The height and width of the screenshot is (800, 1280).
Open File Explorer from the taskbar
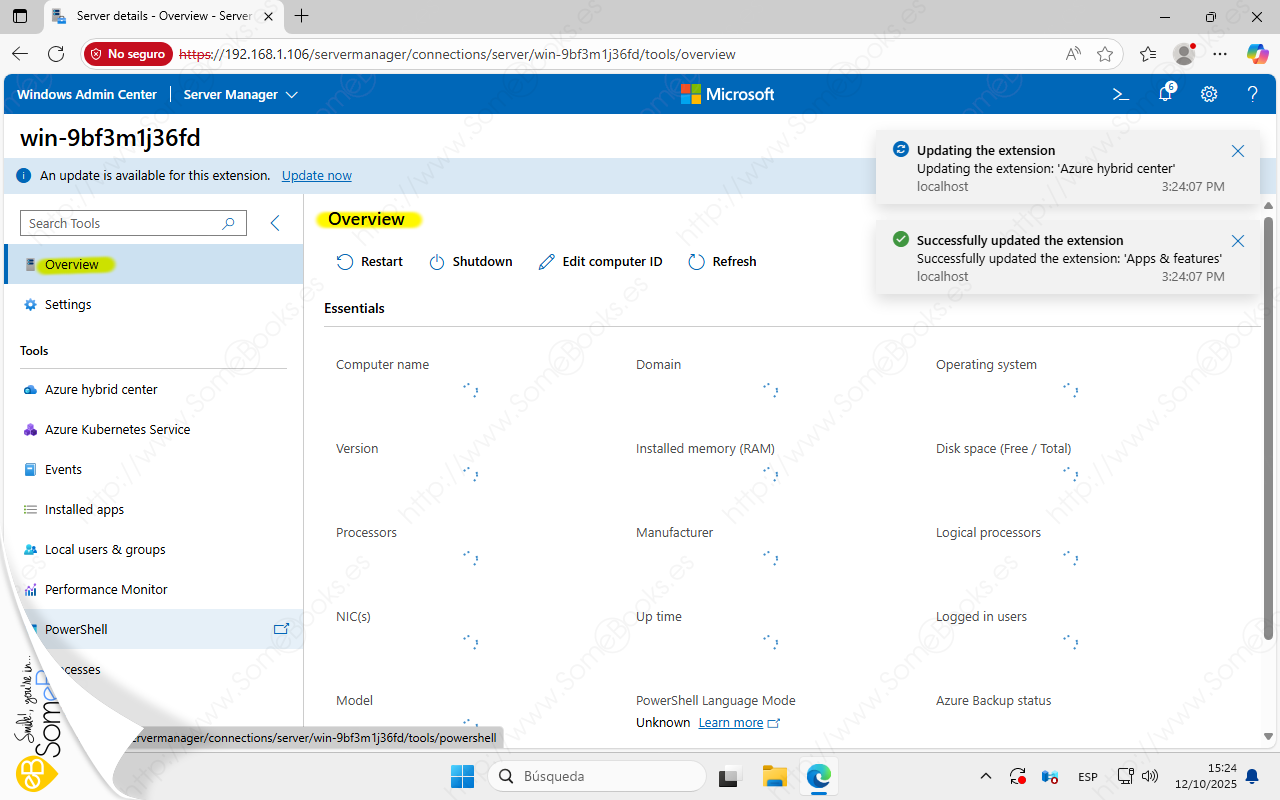[x=775, y=776]
